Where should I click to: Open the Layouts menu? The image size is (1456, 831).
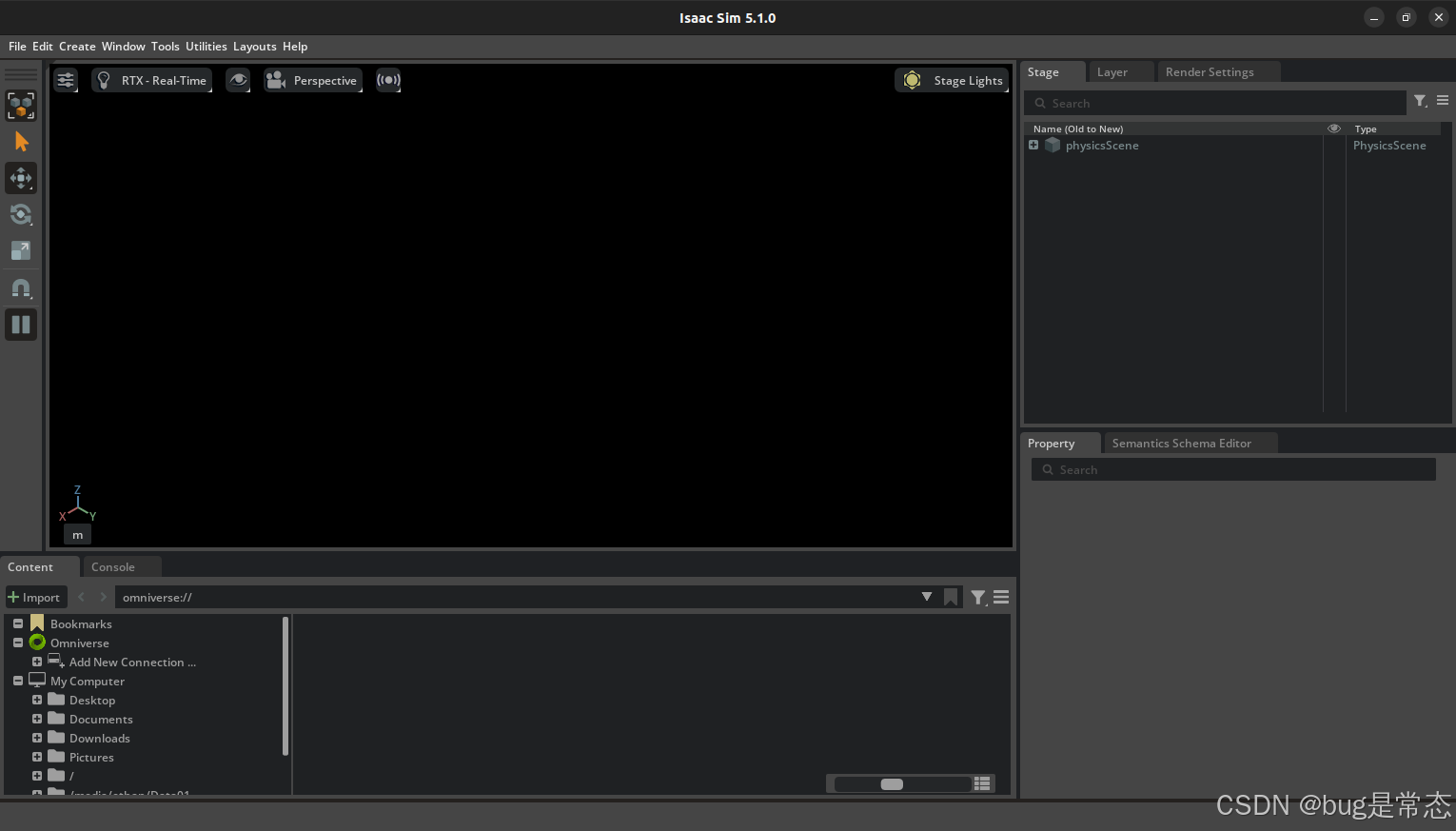coord(255,47)
